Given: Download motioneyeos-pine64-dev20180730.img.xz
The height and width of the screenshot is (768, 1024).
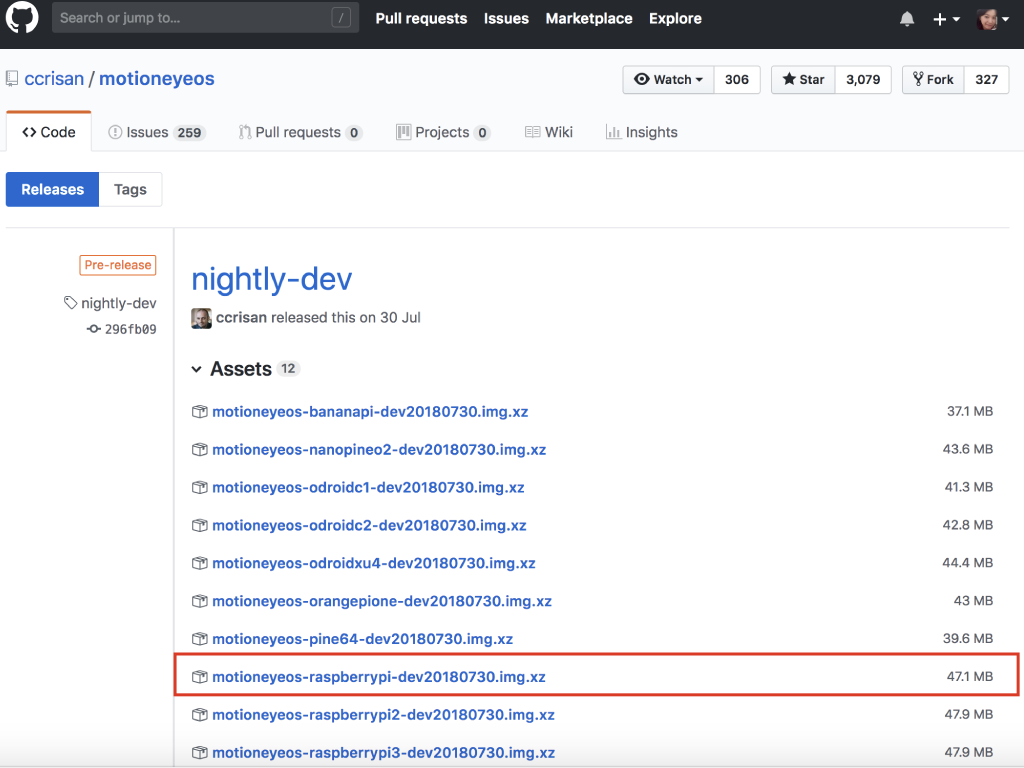Looking at the screenshot, I should pyautogui.click(x=362, y=639).
